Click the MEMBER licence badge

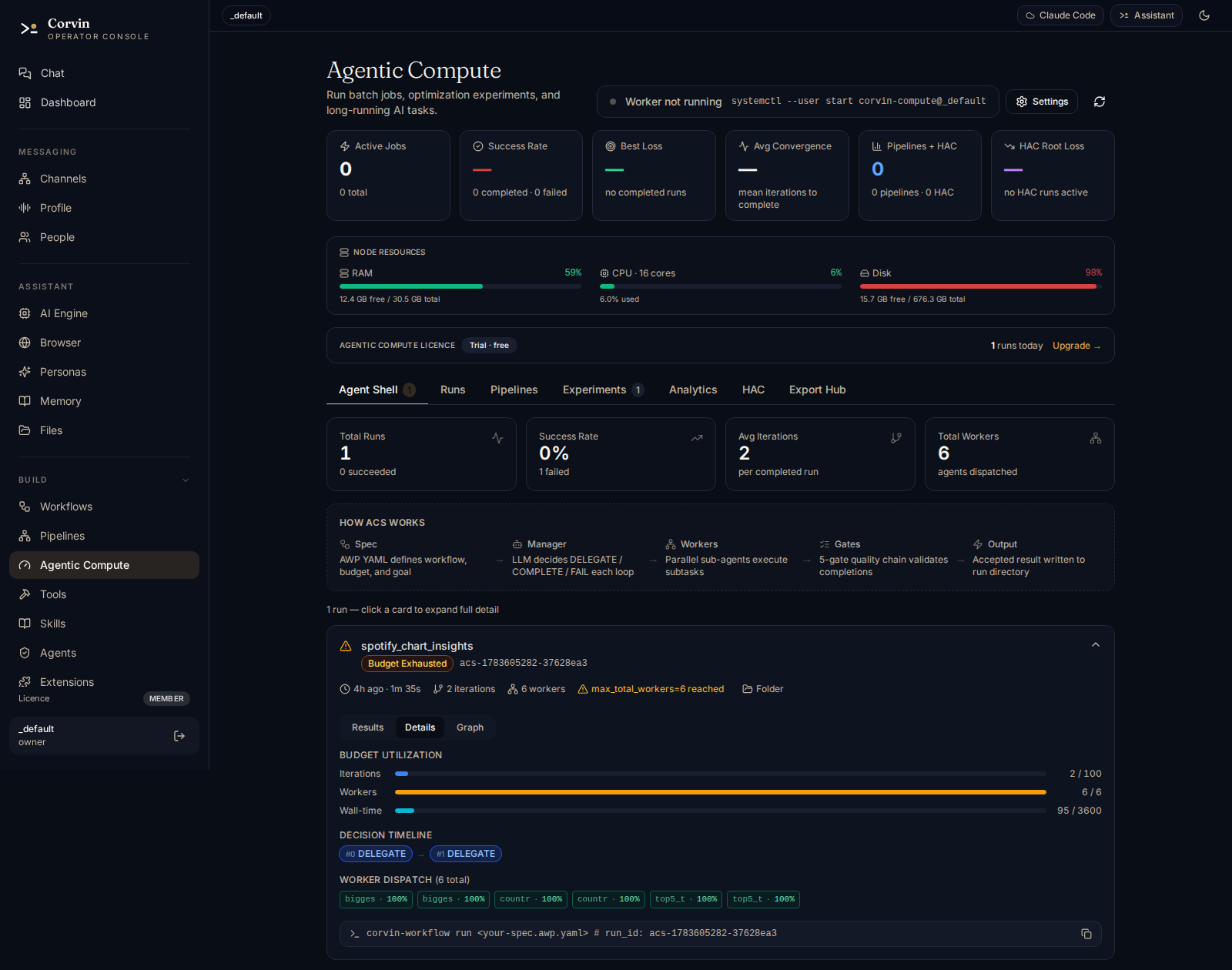click(166, 699)
